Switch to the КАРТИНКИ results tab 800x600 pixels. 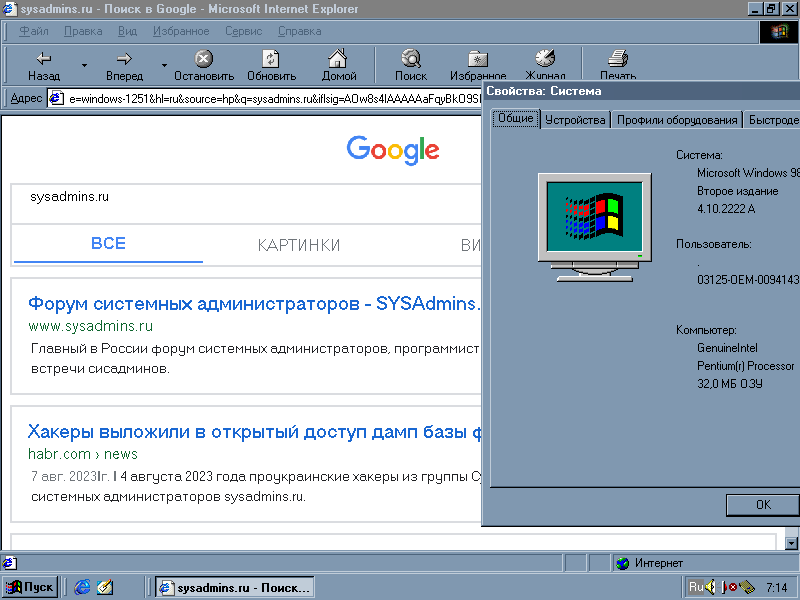(x=299, y=245)
